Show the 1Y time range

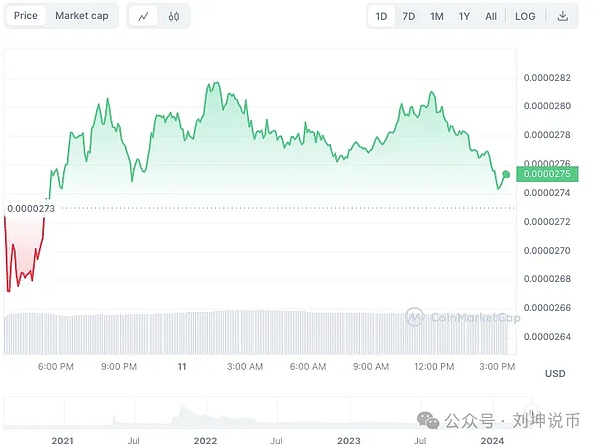point(464,16)
